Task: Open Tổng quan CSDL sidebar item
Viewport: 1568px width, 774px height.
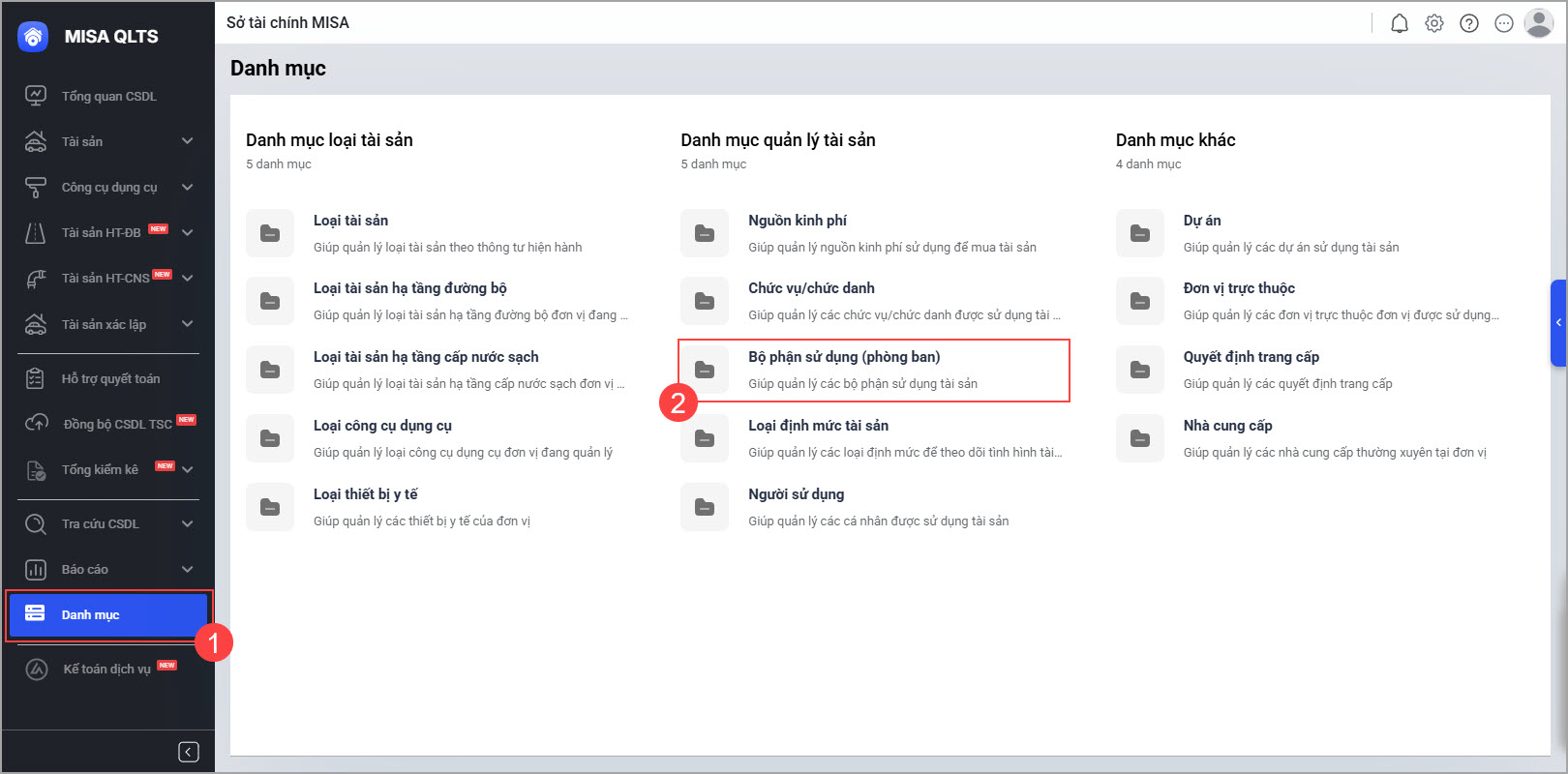Action: coord(108,96)
